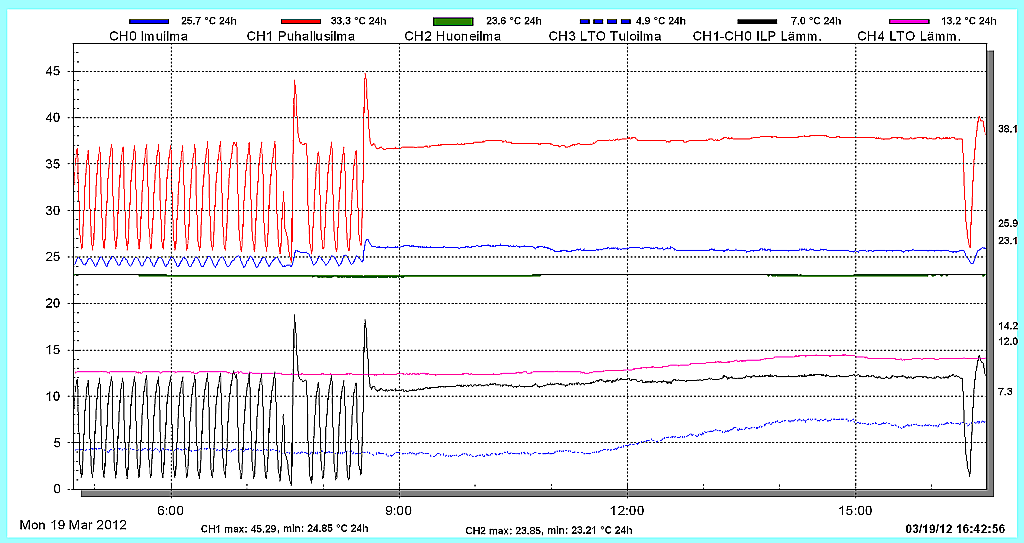
Task: Select the CH3 LTO Tuloilma channel label
Action: click(x=605, y=36)
